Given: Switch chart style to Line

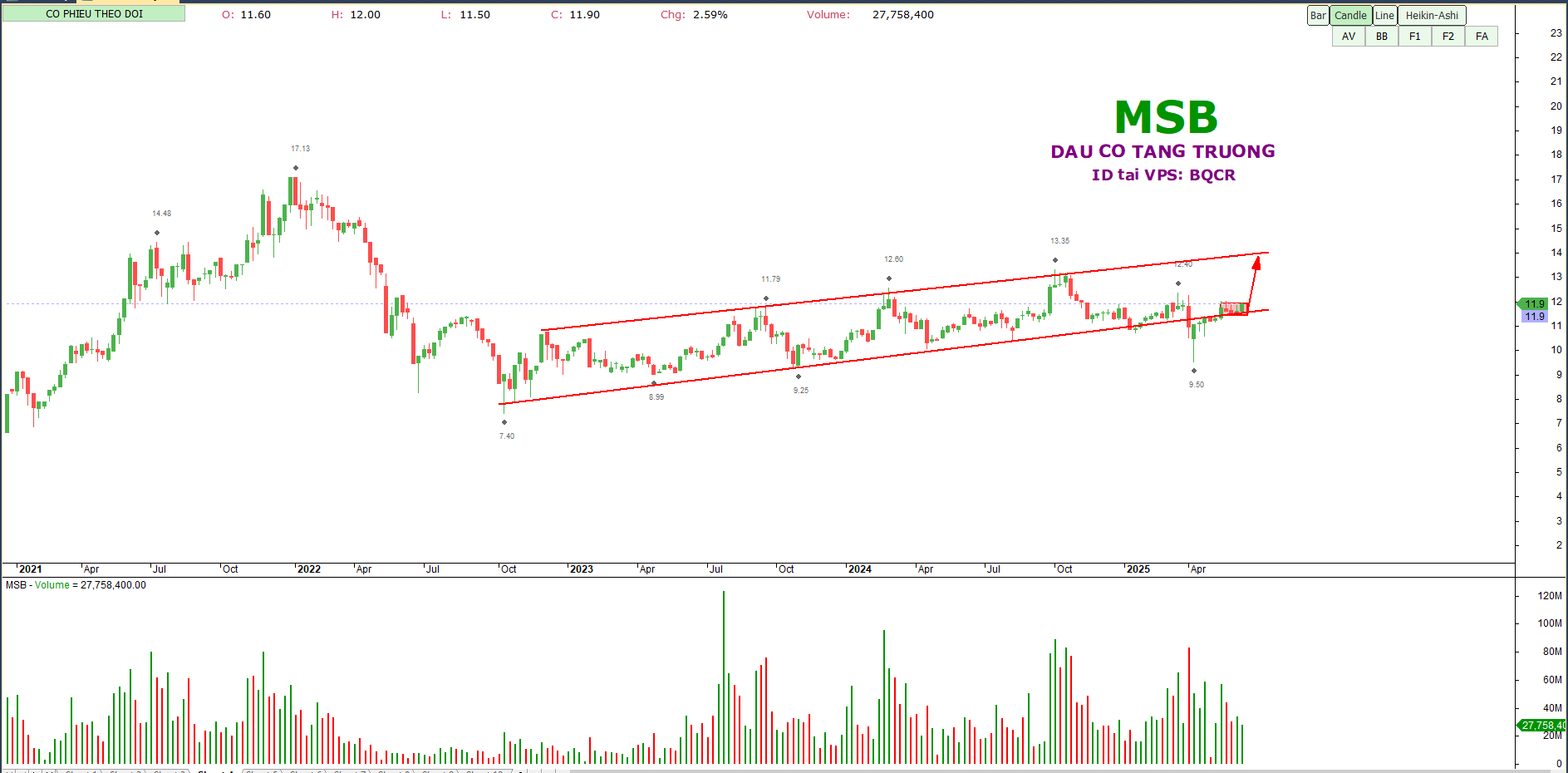Looking at the screenshot, I should click(1384, 16).
